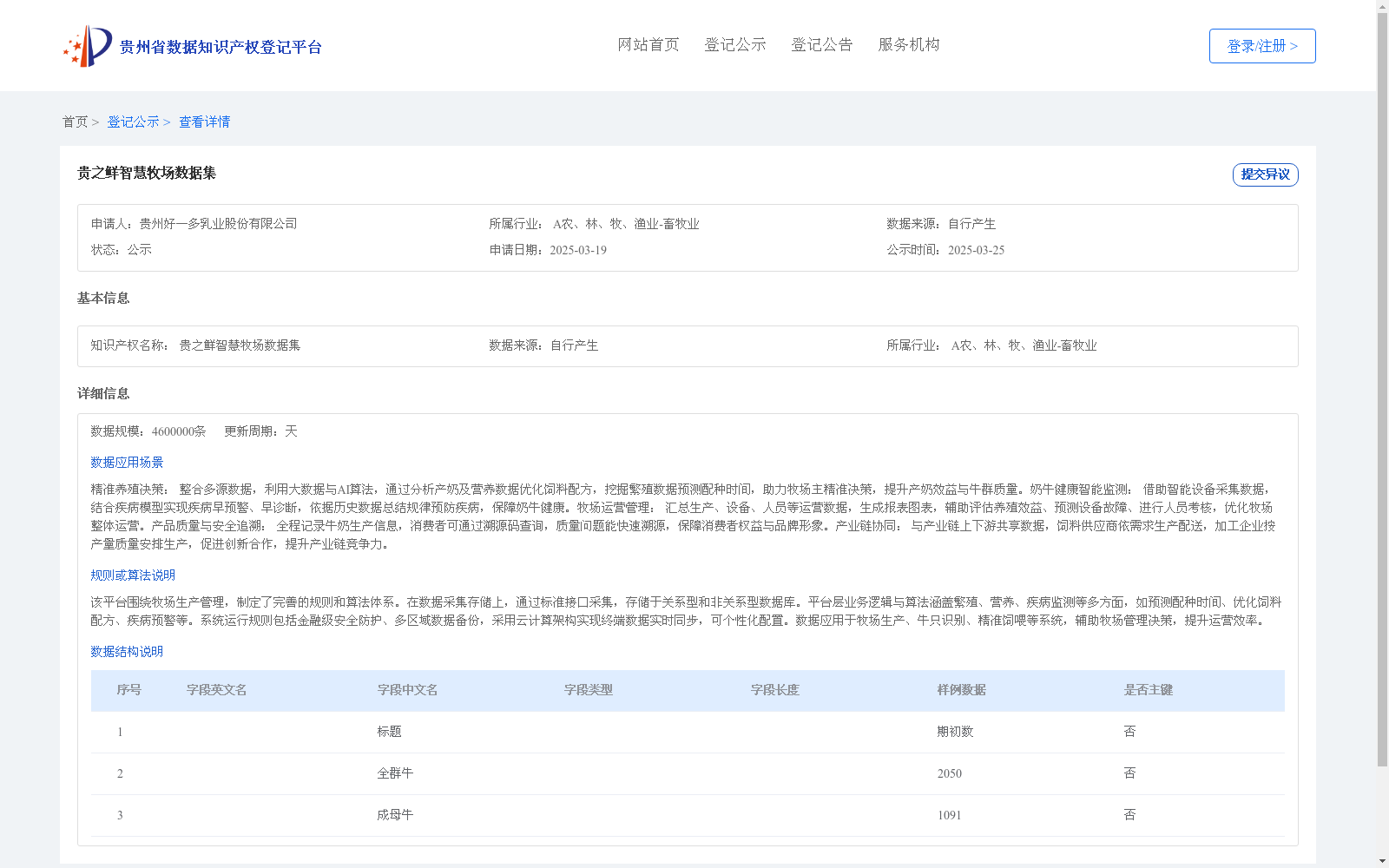Click the scrollbar up arrow

click(1382, 6)
